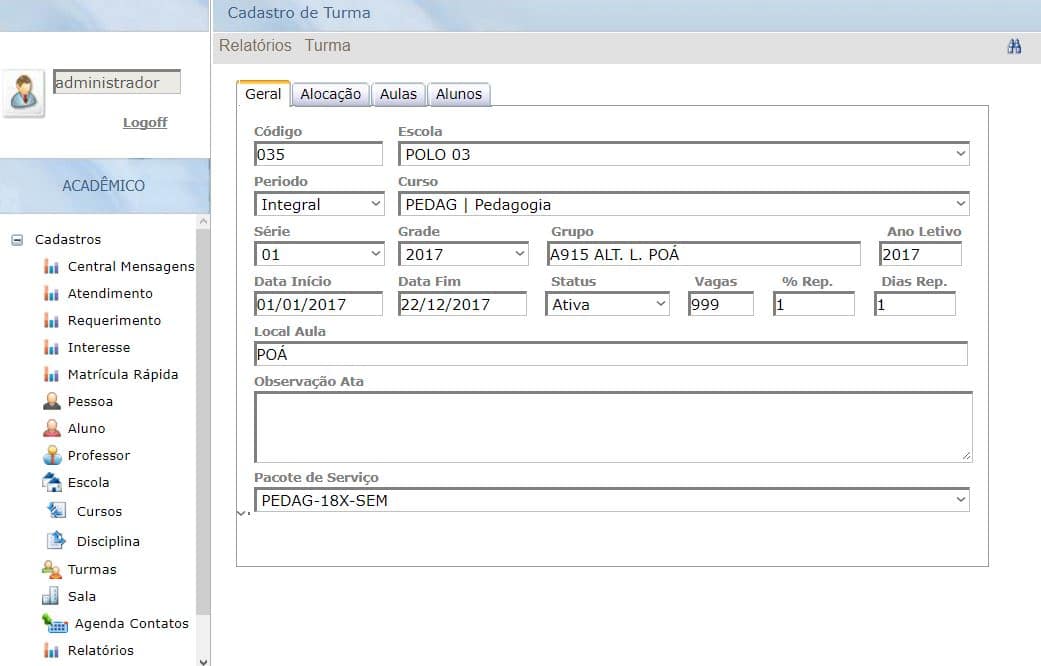Switch to the Alocação tab

pos(331,94)
